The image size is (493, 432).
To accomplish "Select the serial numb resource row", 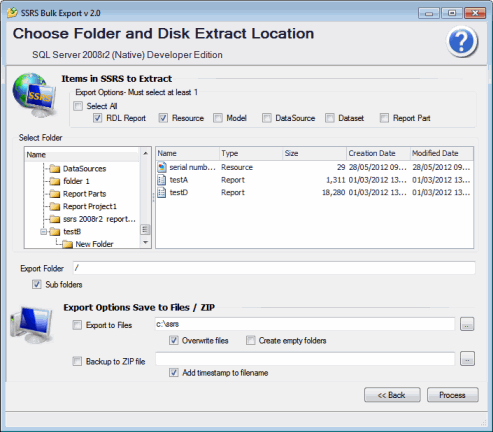I will pyautogui.click(x=314, y=167).
